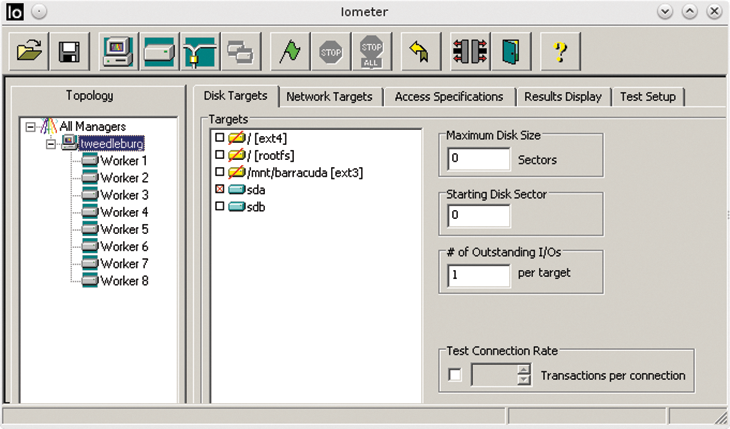Disconnect selected manager icon

pos(470,51)
